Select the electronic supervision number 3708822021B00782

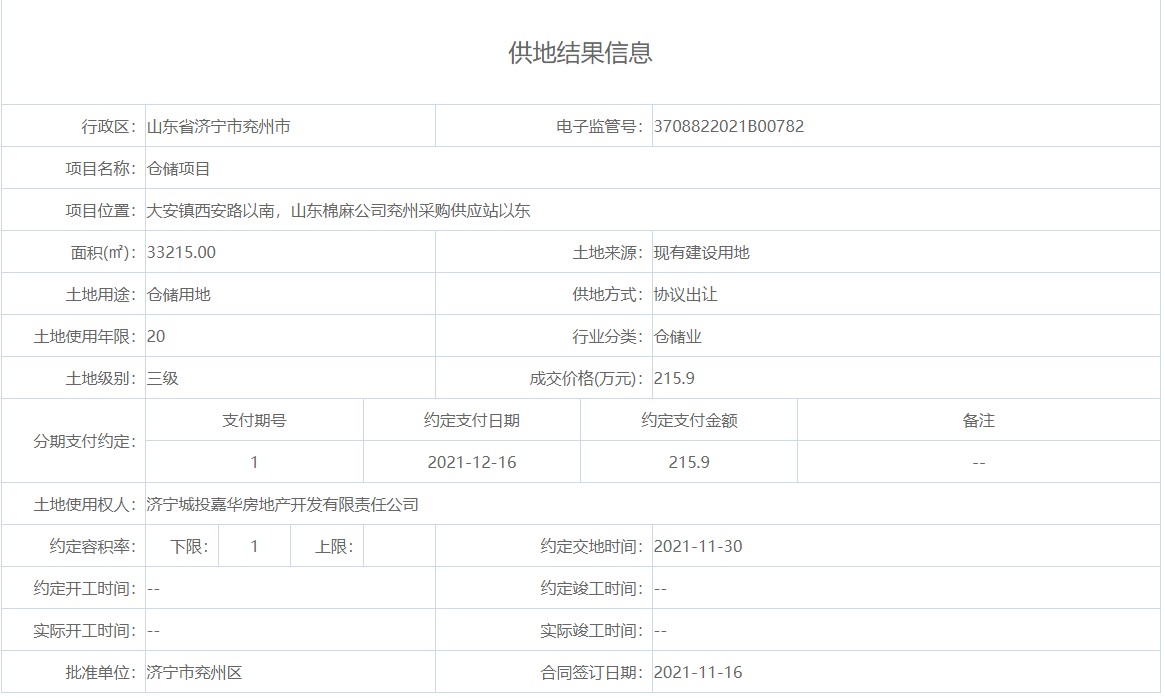(x=728, y=127)
